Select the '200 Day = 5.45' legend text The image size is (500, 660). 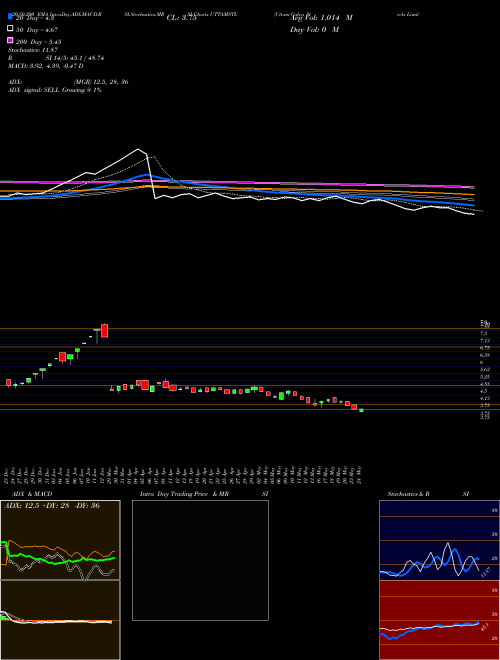pyautogui.click(x=38, y=41)
